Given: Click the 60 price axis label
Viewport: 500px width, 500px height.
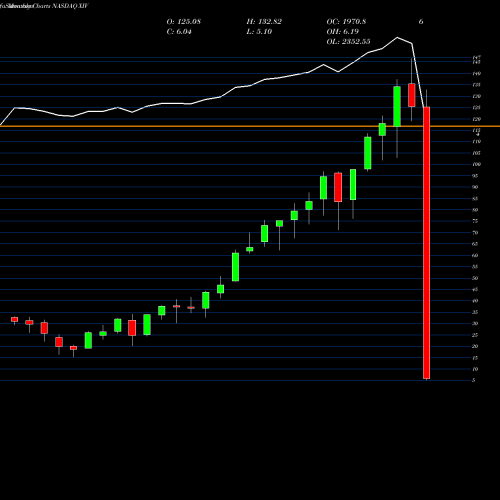Looking at the screenshot, I should point(475,255).
